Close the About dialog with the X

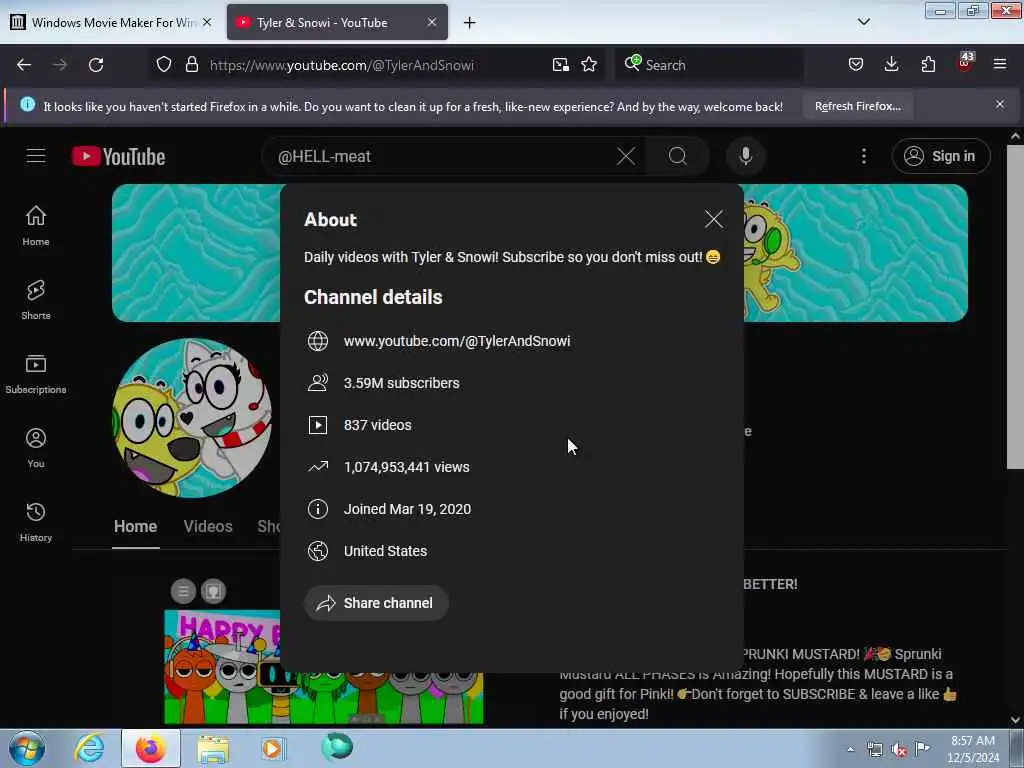tap(714, 219)
